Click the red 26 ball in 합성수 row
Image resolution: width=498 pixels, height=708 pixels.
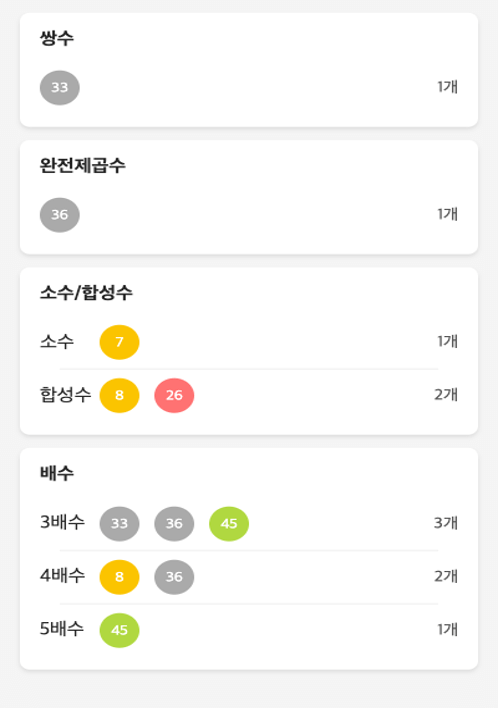pyautogui.click(x=174, y=396)
